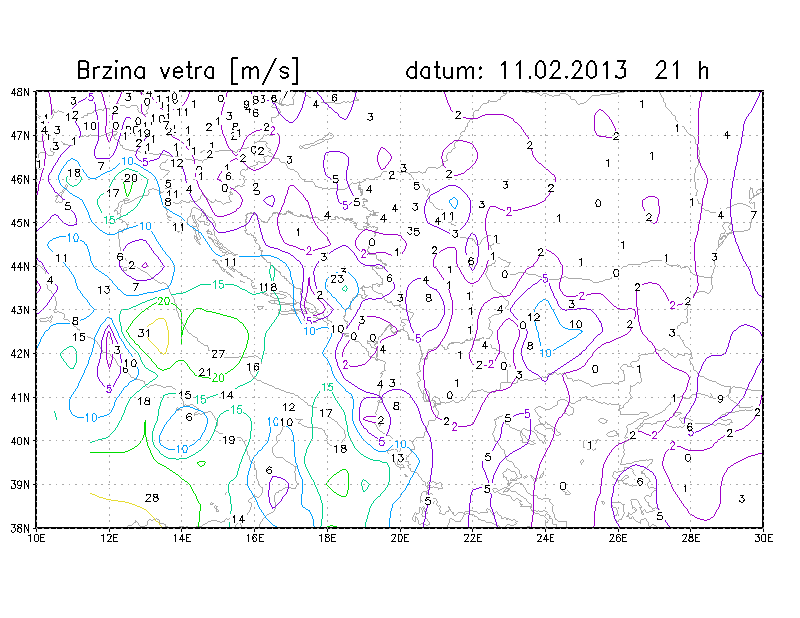Viewport: 800px width, 618px height.
Task: Pick the wind speed value 118
Action: pos(268,287)
